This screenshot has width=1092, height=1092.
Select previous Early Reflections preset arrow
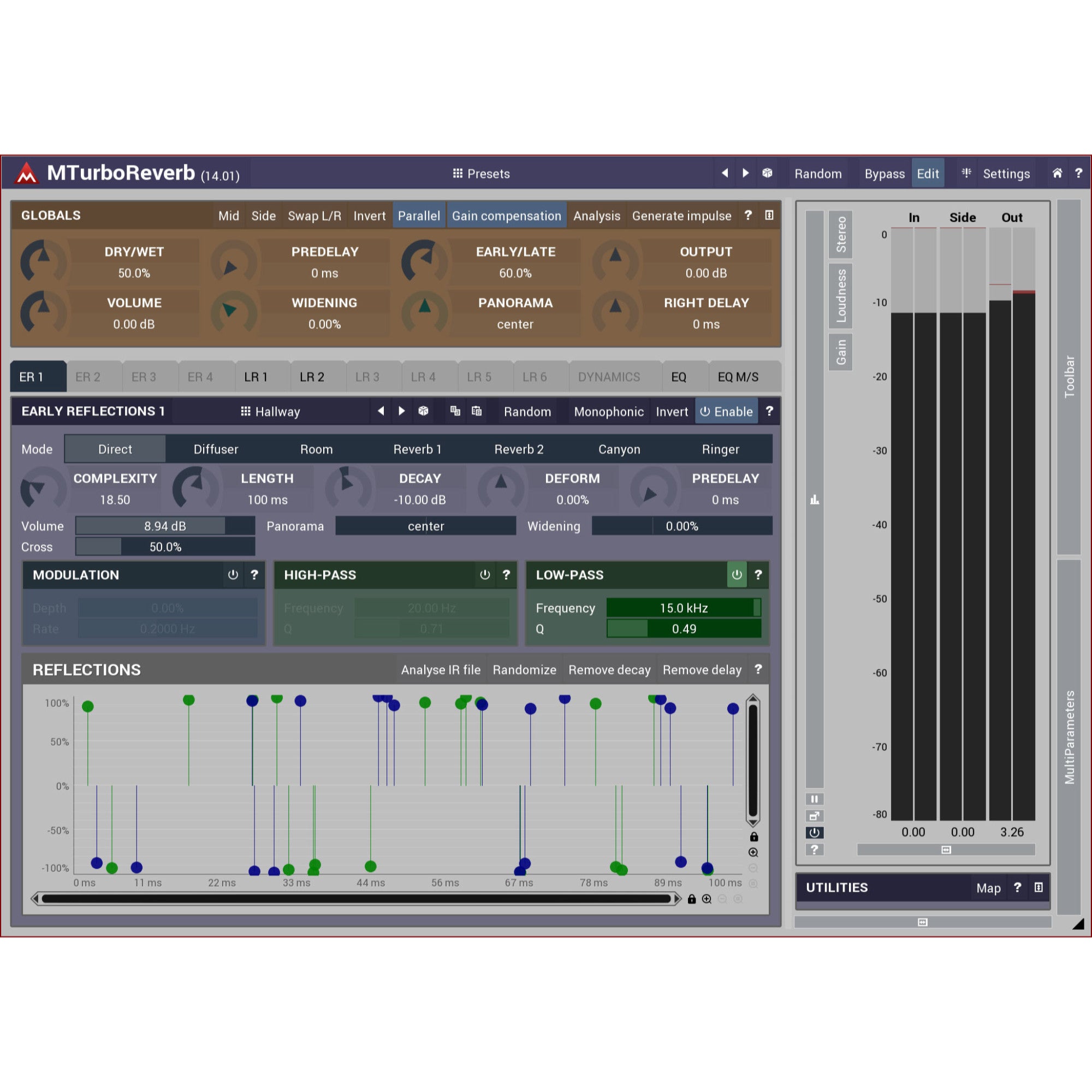coord(381,411)
